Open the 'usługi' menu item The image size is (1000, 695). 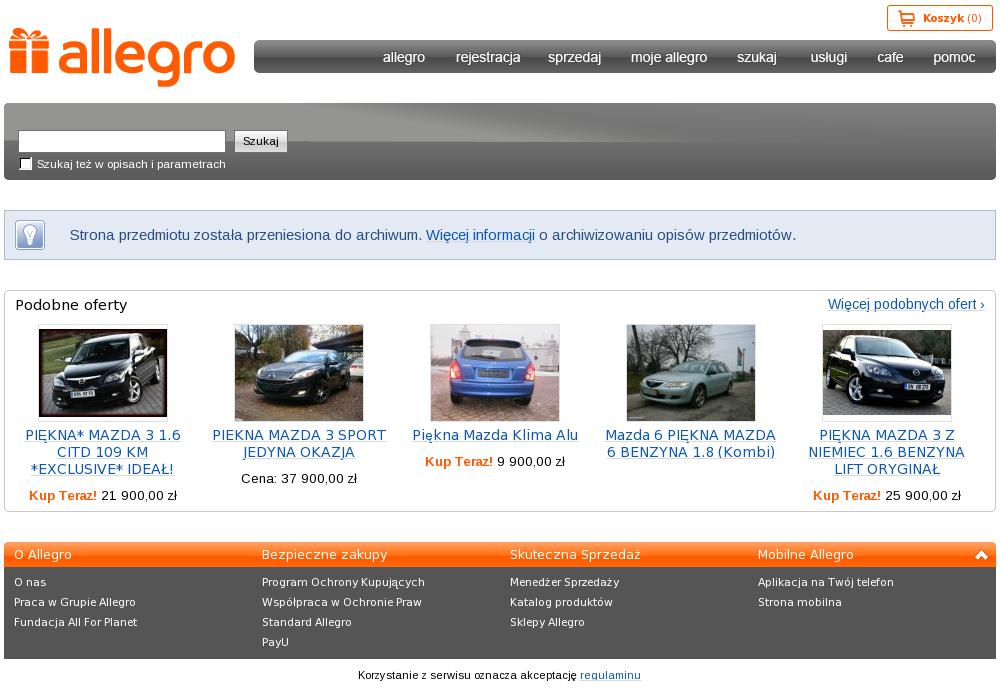click(x=829, y=57)
